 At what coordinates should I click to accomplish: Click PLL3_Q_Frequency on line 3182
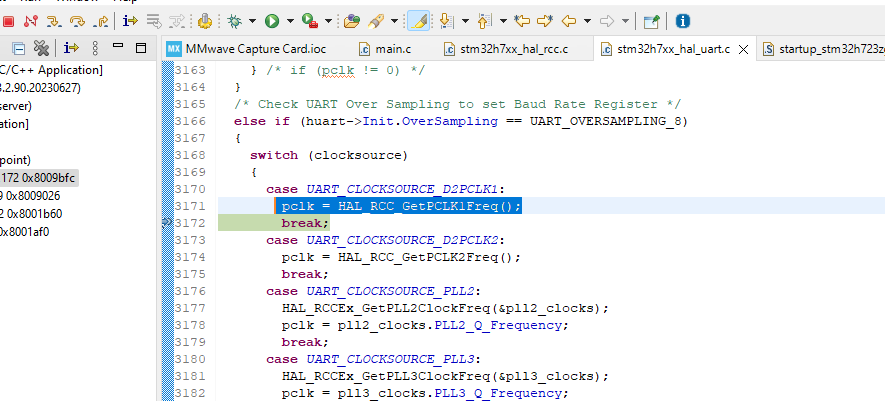(498, 394)
